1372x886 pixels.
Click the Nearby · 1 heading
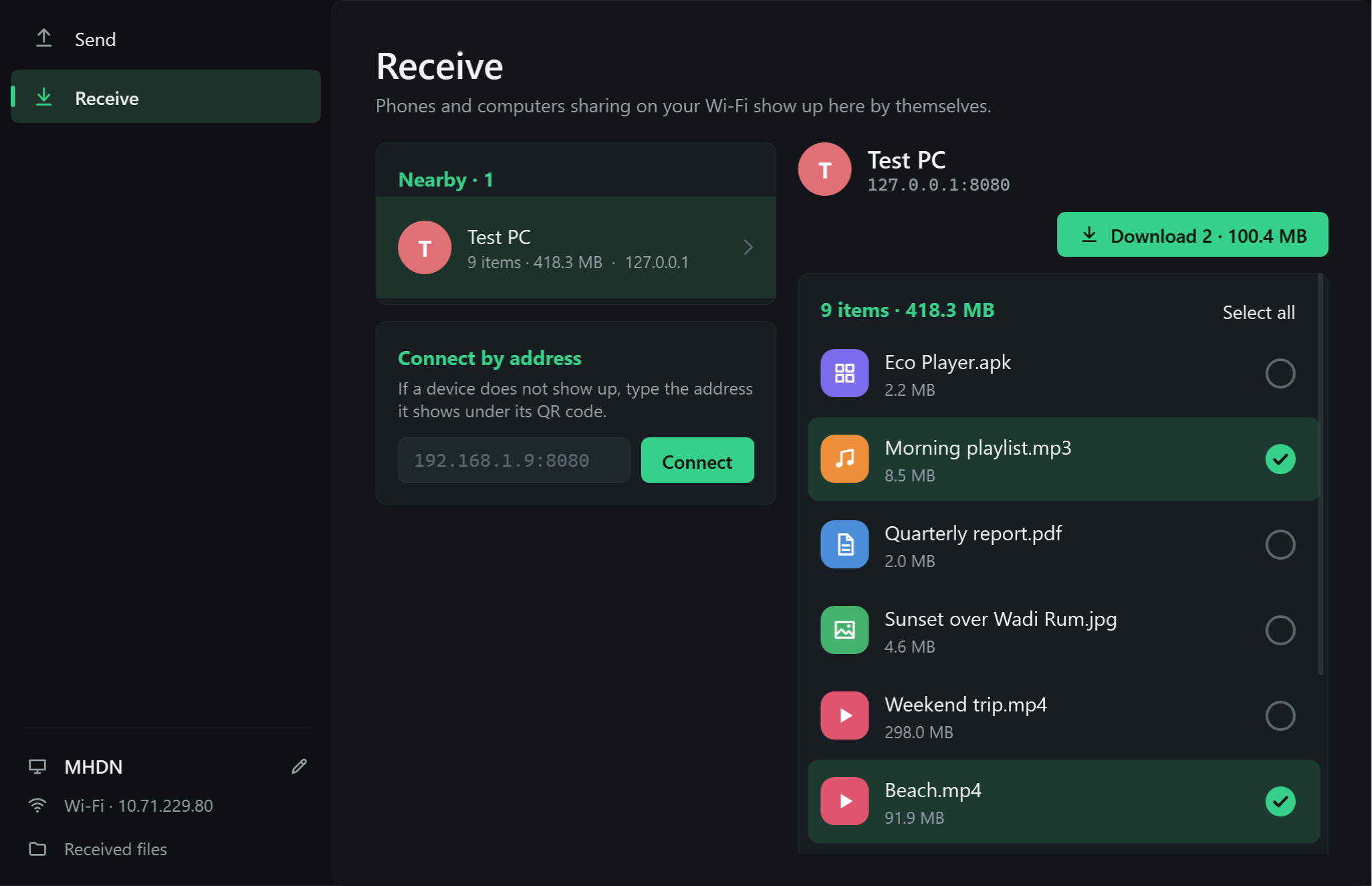click(x=445, y=180)
